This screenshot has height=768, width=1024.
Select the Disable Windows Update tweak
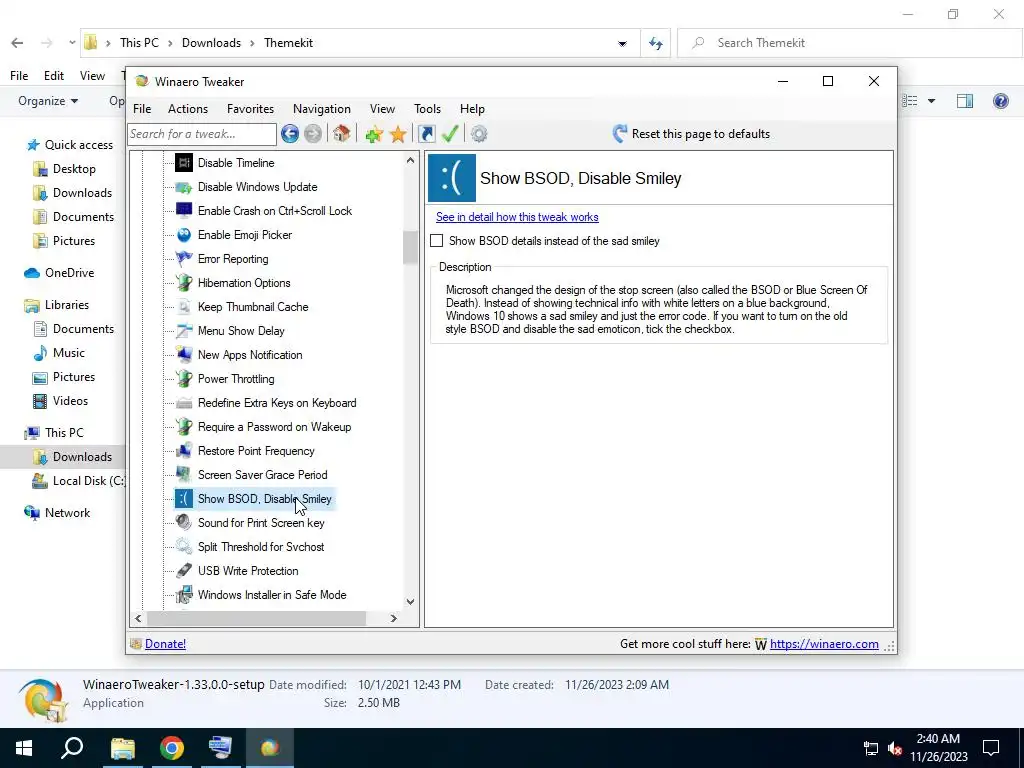tap(257, 187)
